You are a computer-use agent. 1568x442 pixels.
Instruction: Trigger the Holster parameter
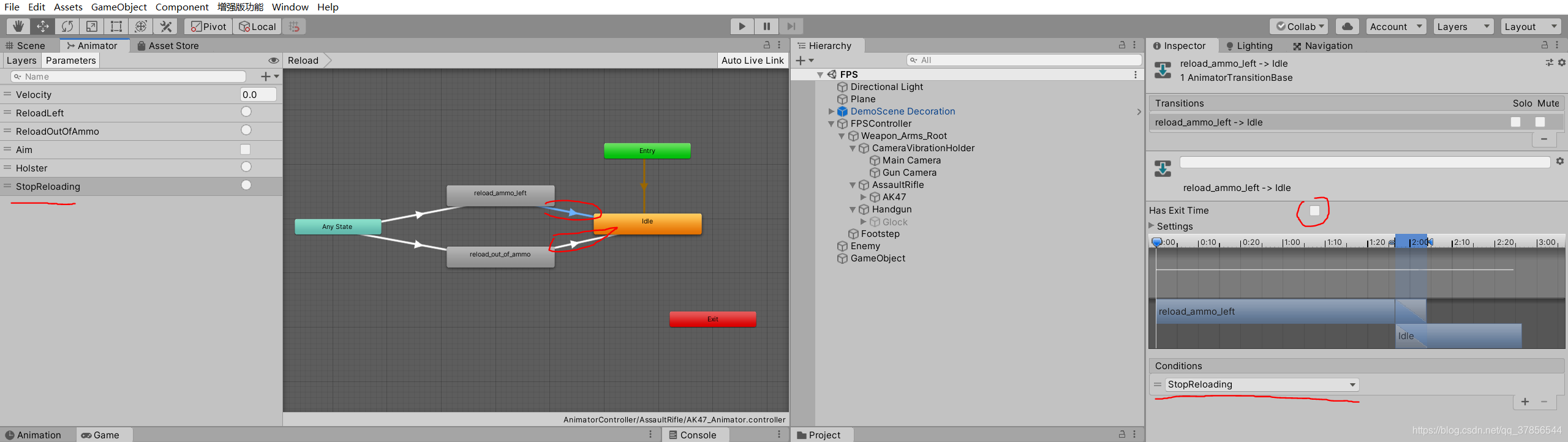[x=246, y=167]
